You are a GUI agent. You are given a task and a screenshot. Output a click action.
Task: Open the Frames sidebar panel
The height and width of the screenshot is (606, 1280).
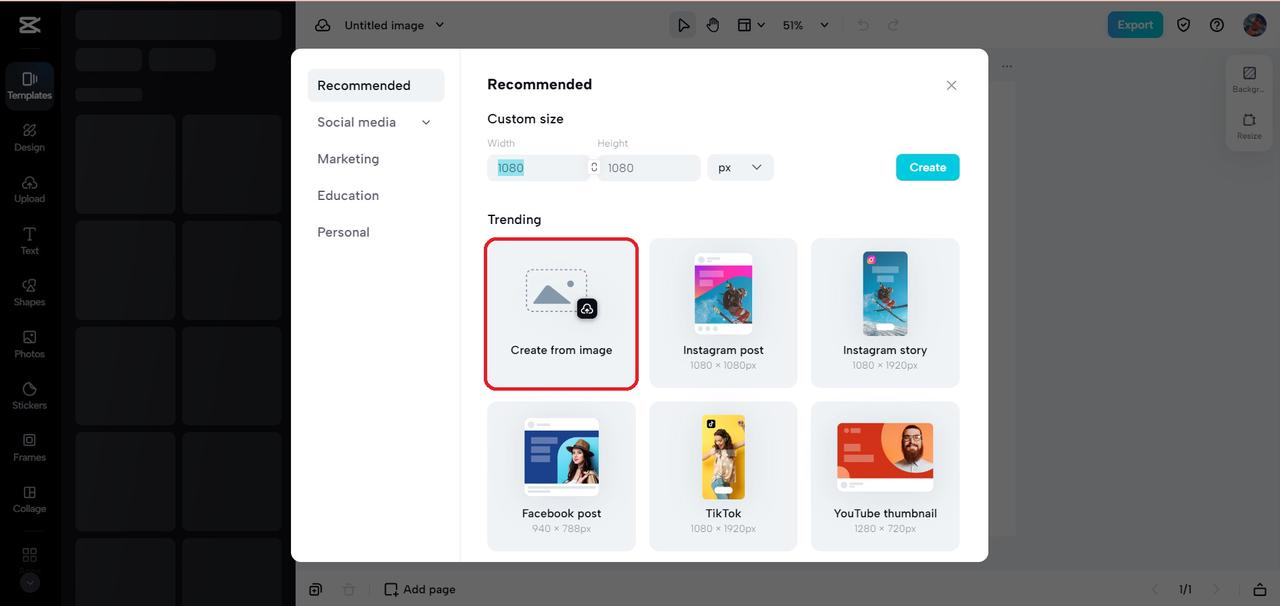tap(29, 447)
